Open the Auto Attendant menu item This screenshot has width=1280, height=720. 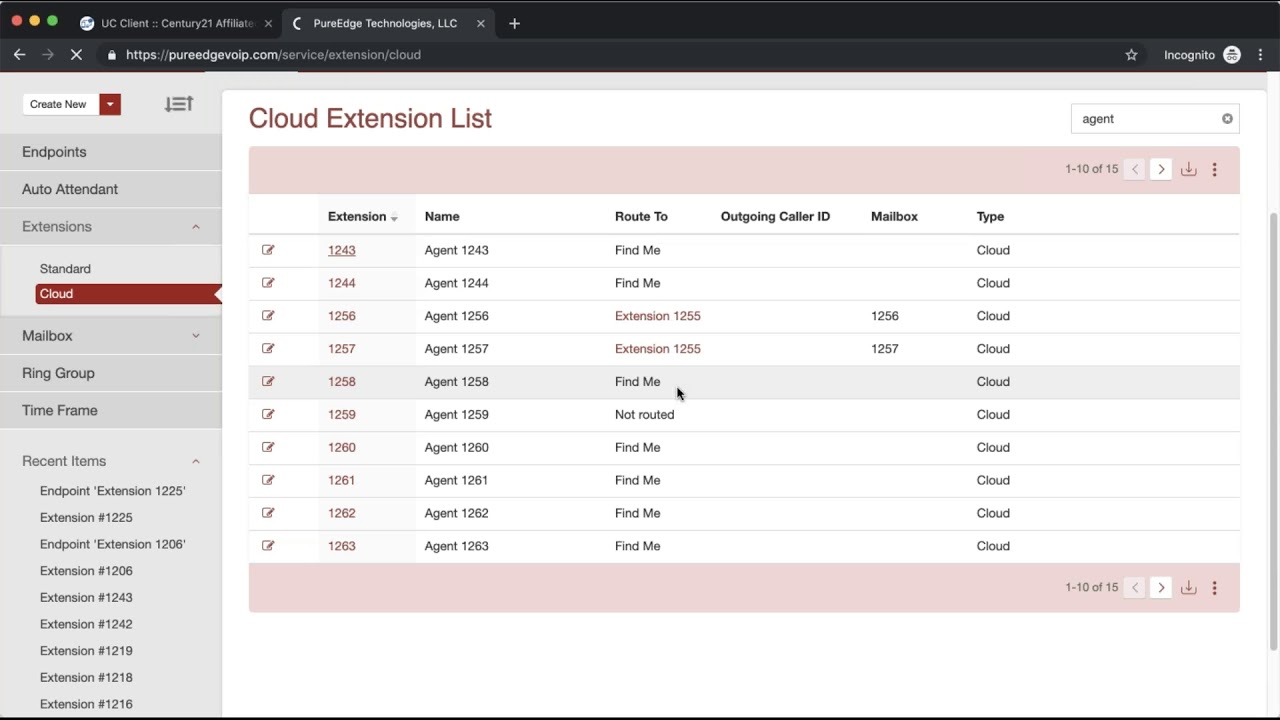[x=111, y=189]
